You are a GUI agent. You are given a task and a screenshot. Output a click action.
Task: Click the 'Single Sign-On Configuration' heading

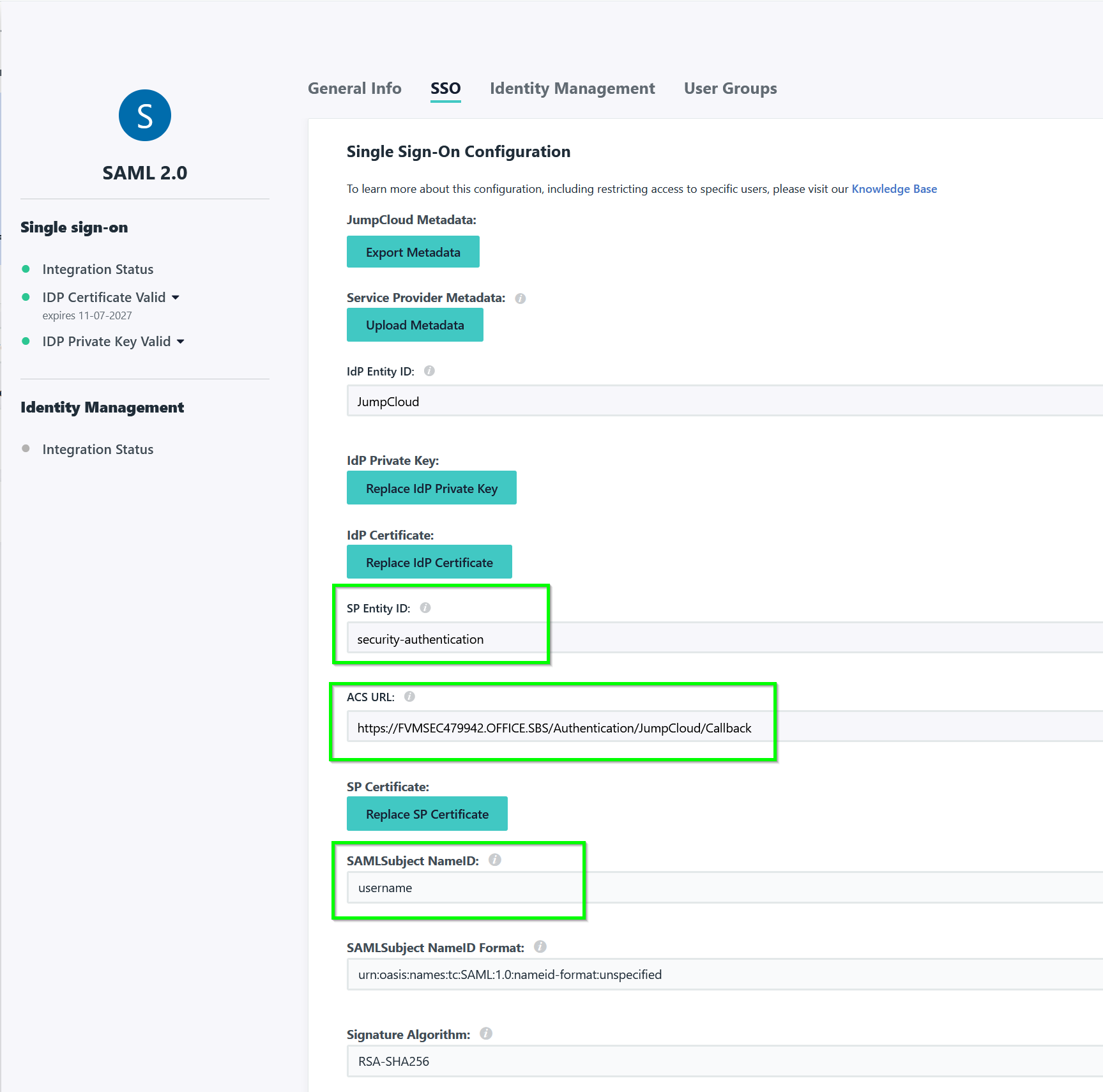(459, 152)
